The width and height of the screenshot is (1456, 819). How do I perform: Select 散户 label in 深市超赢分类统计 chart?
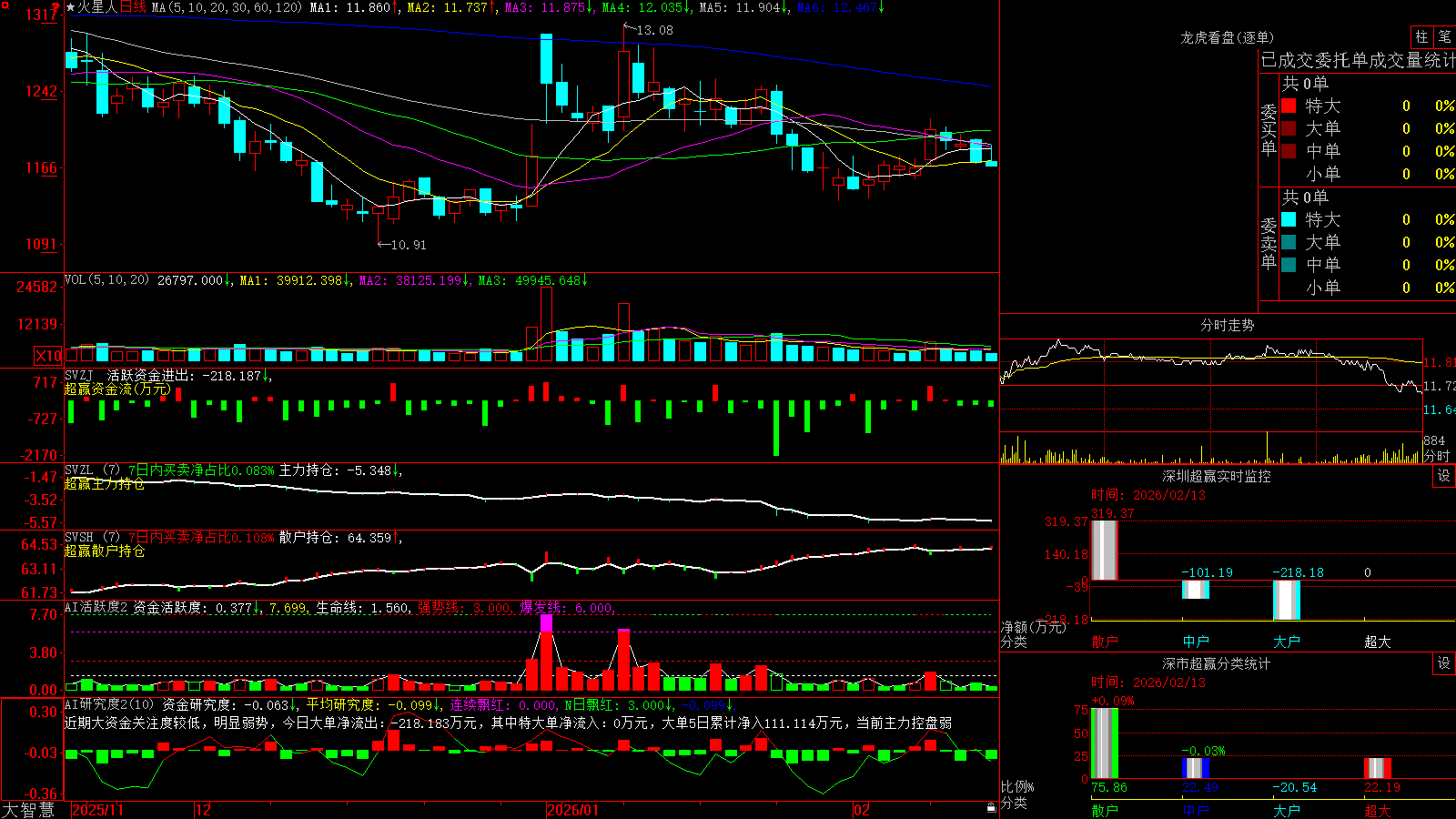click(1105, 811)
